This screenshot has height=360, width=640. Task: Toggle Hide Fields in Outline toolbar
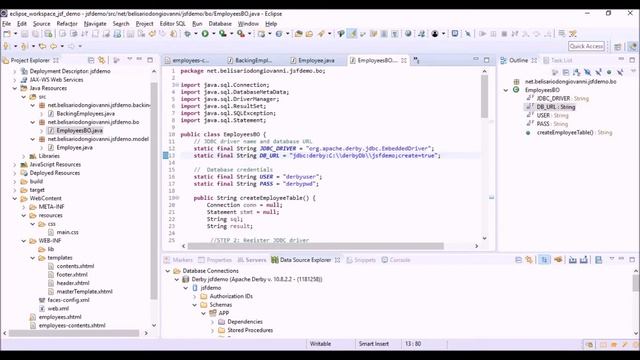[x=587, y=72]
